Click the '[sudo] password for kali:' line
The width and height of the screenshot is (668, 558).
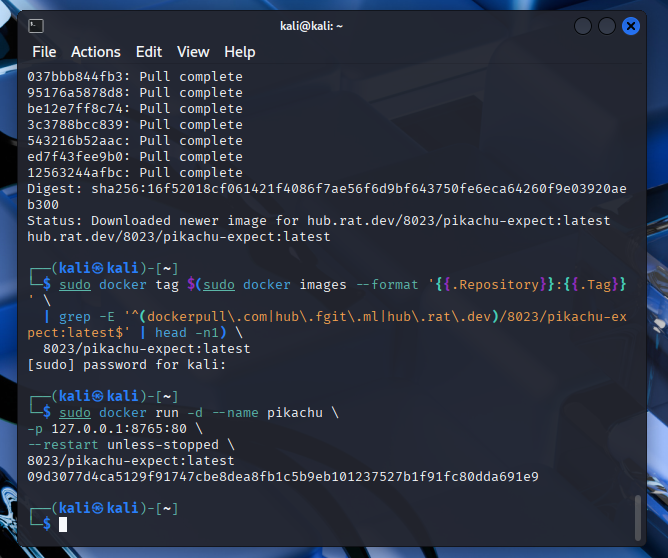(127, 364)
